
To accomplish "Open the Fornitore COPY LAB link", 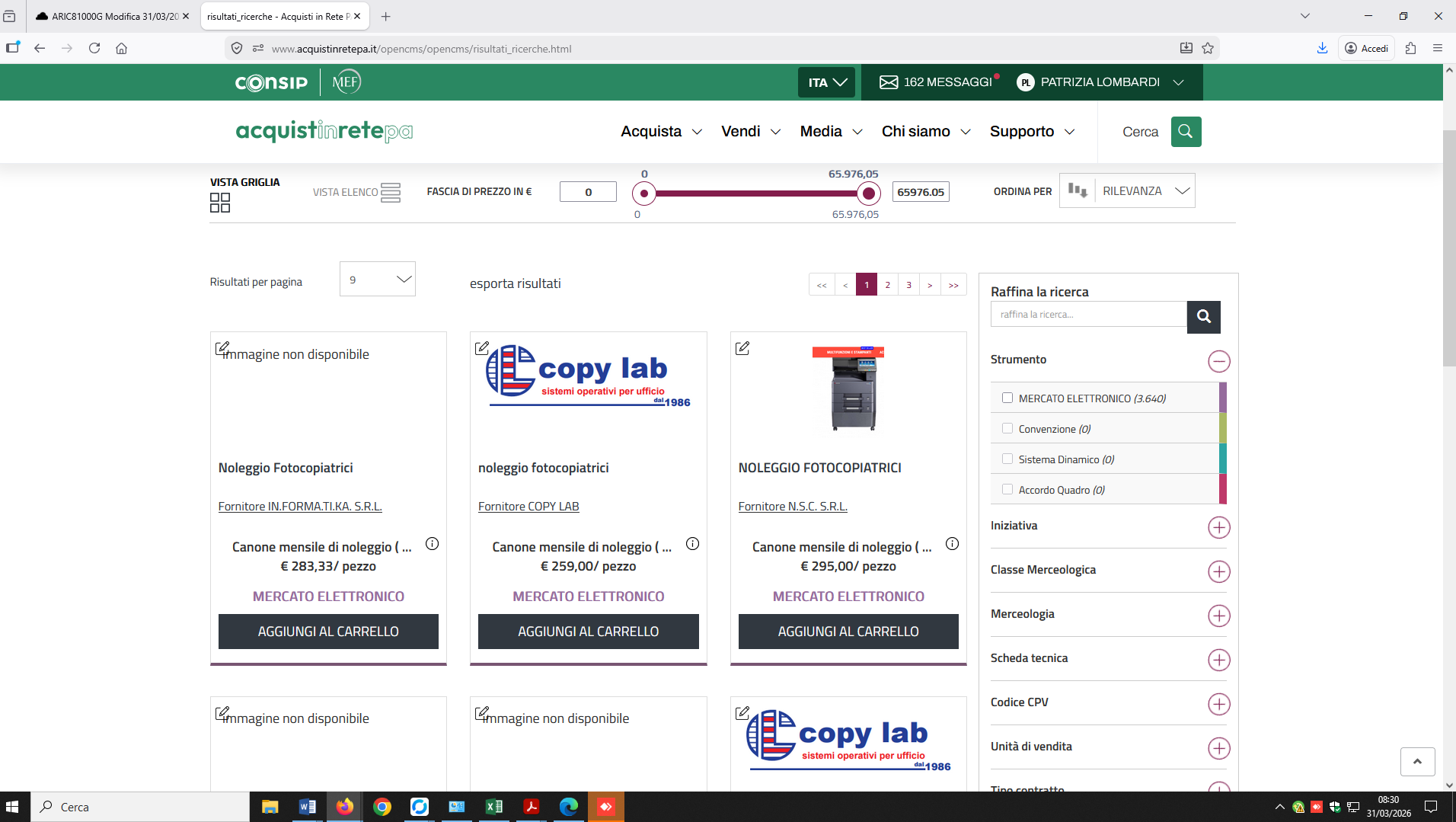I will pos(528,507).
